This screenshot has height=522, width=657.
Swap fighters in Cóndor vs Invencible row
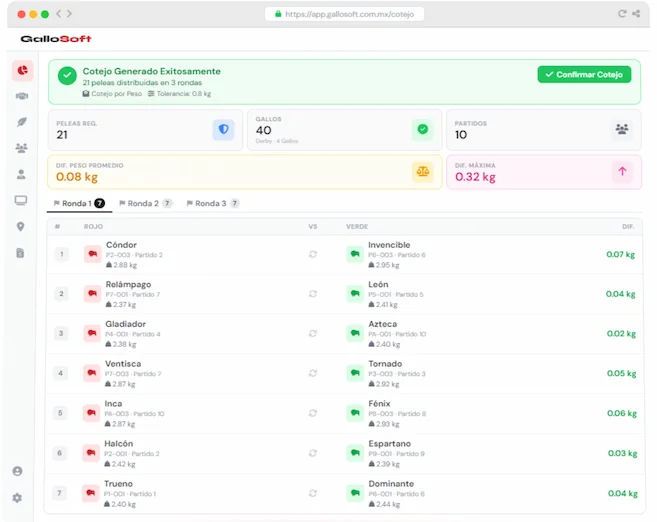click(x=313, y=254)
